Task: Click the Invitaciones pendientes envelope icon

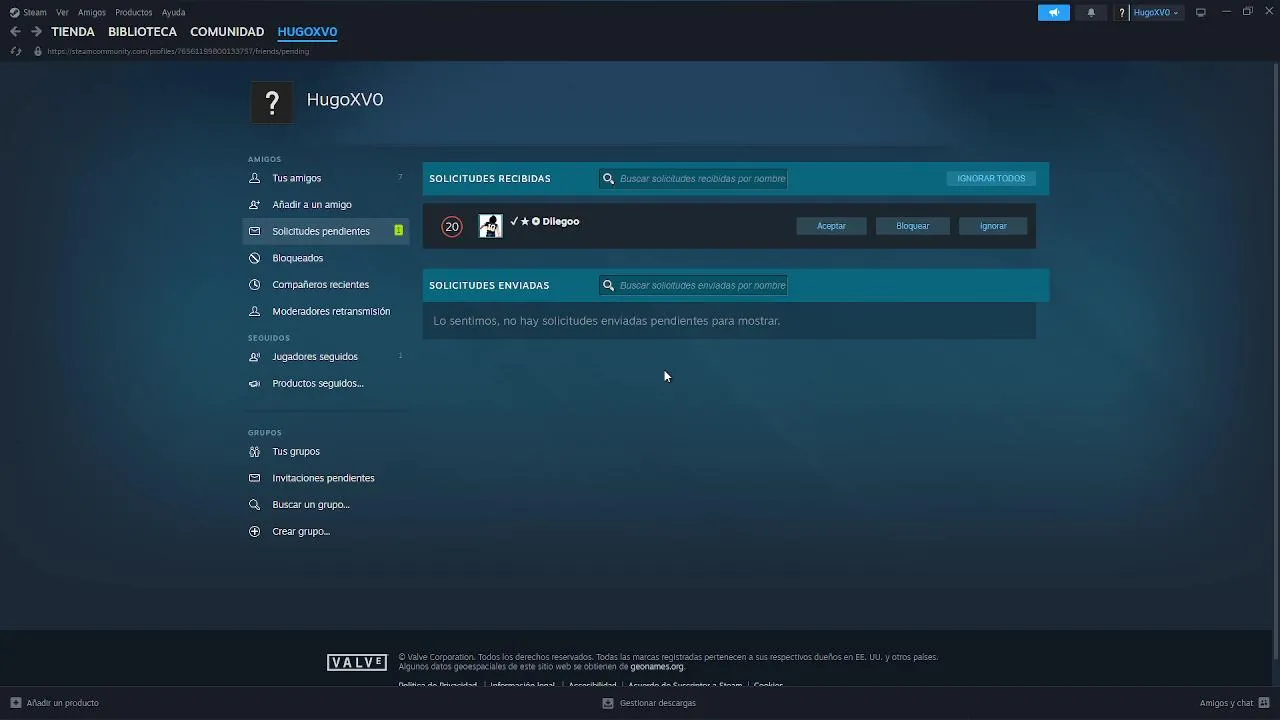Action: 254,478
